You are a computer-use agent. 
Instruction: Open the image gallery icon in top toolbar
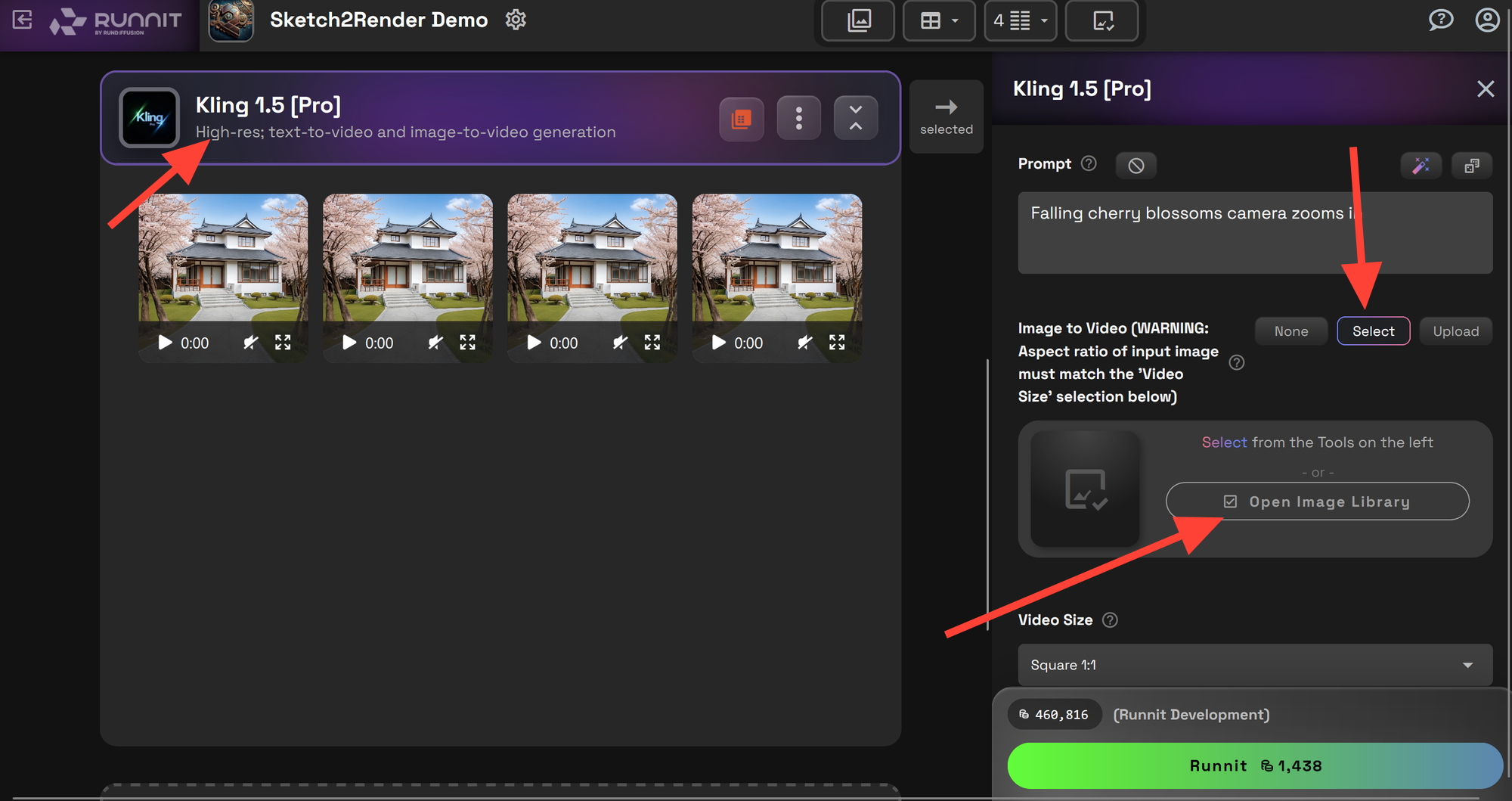[858, 20]
